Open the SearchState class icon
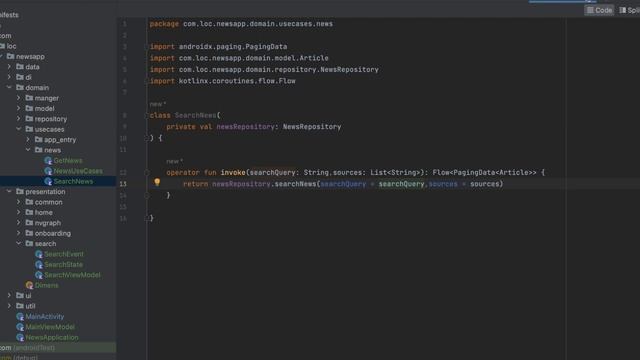Screen dimensions: 640x360 (x=39, y=264)
